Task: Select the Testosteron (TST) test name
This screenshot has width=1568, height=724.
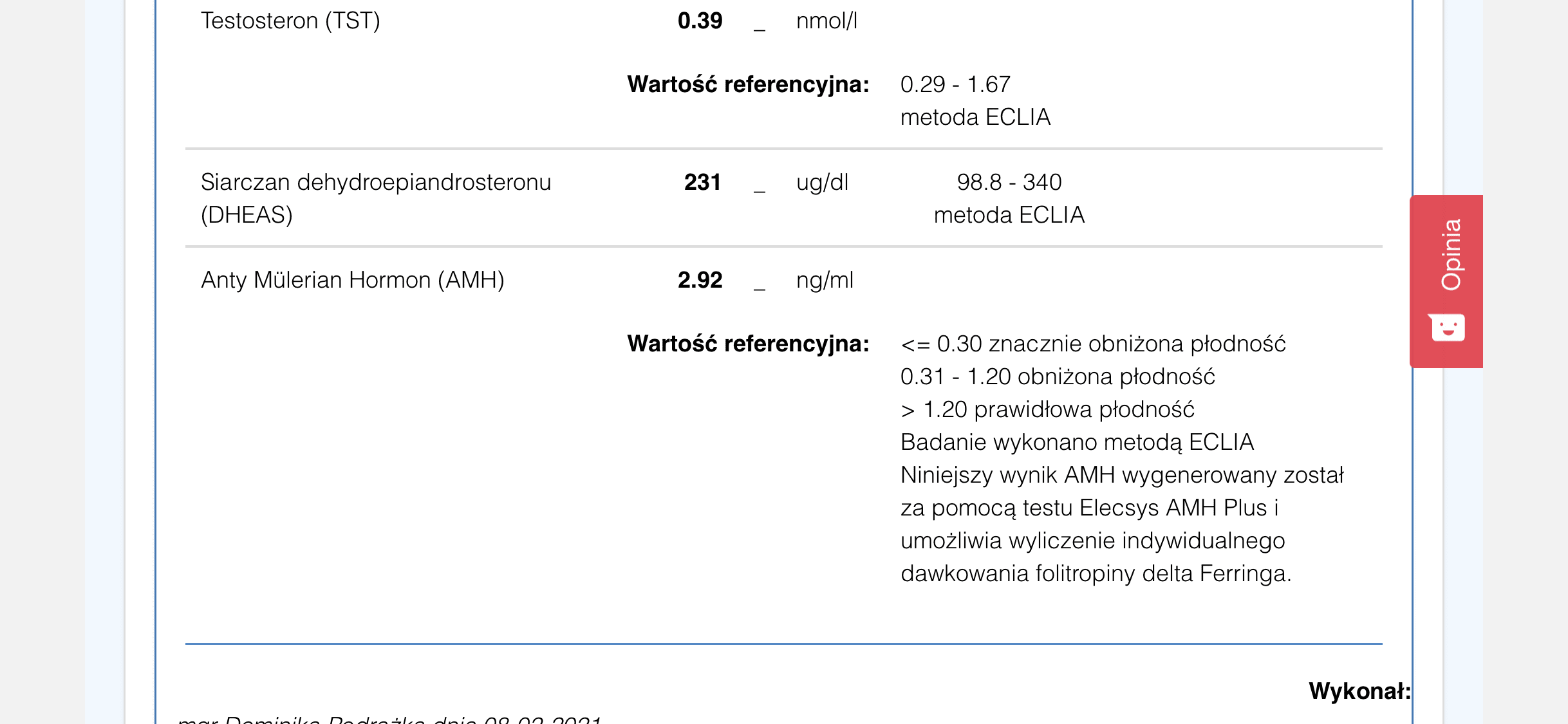Action: [x=290, y=21]
